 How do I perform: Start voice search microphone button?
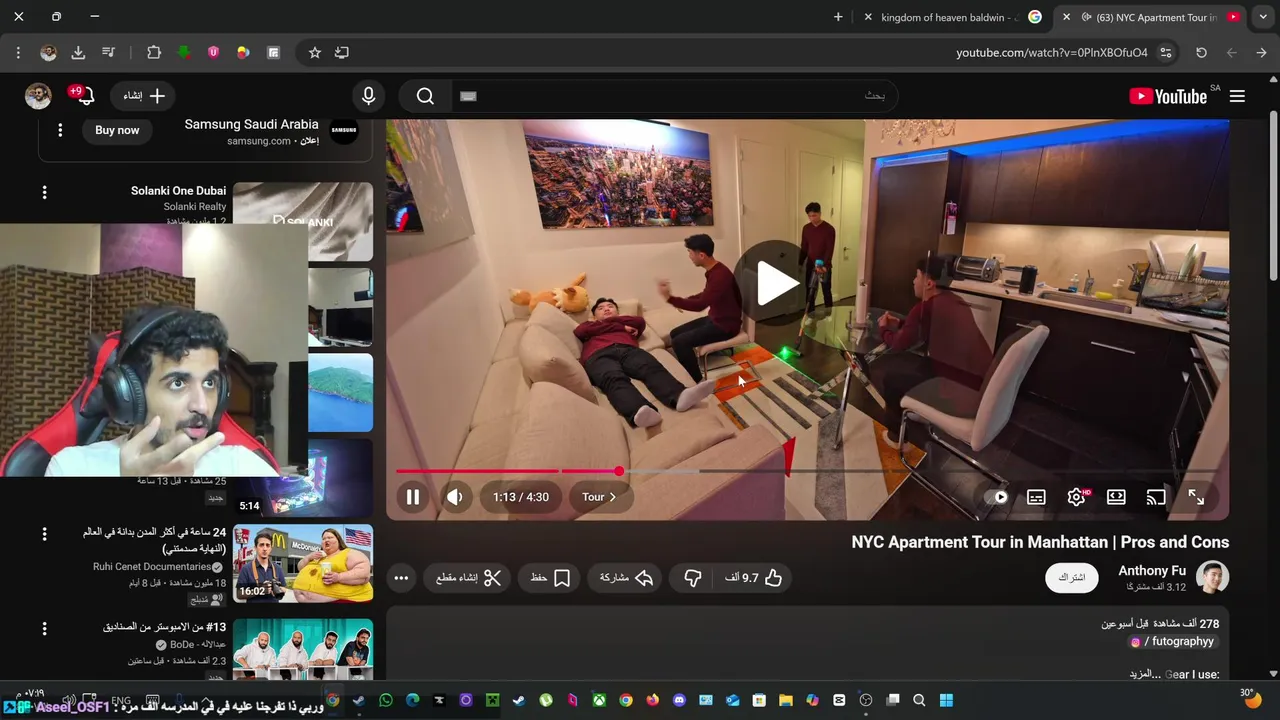368,96
